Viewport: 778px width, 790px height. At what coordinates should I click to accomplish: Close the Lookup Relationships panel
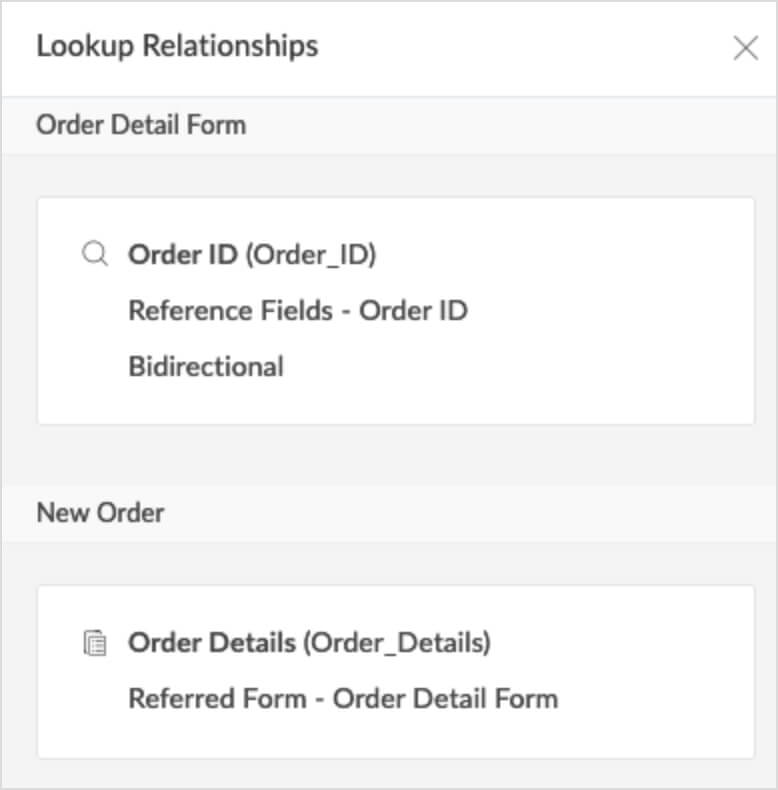[745, 48]
